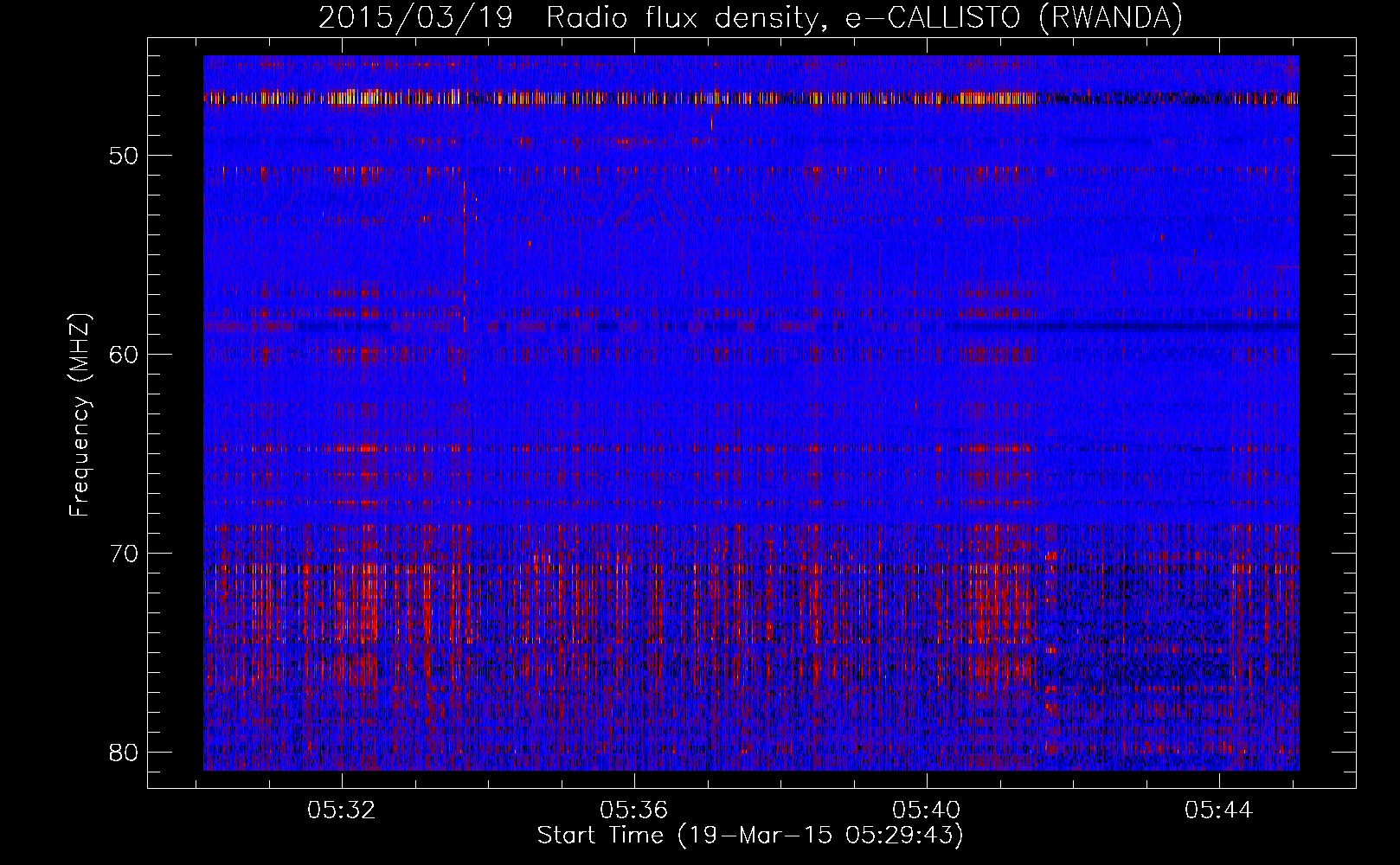Viewport: 1400px width, 865px height.
Task: Click the Start Time axis caption
Action: (750, 836)
